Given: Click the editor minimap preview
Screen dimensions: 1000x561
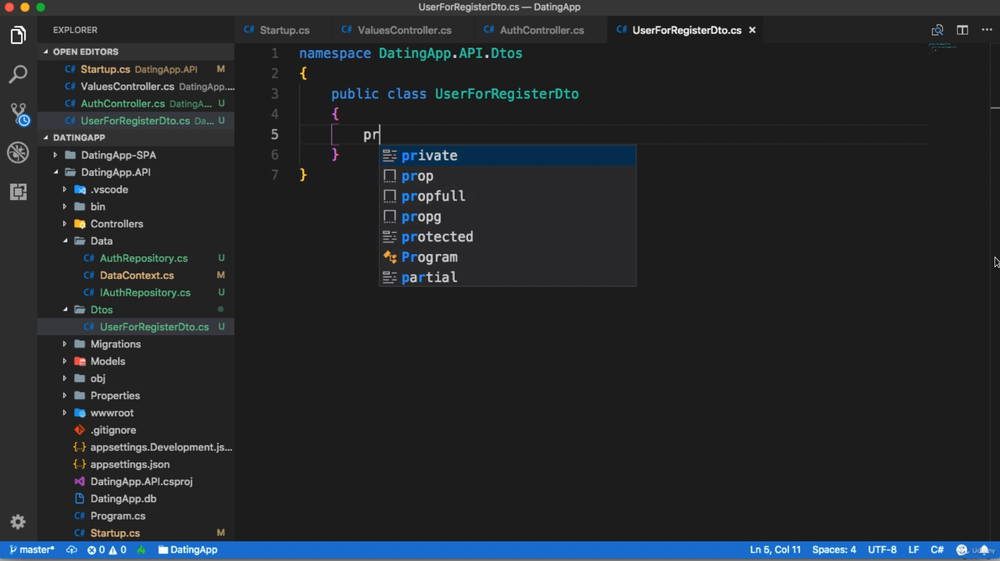Looking at the screenshot, I should 943,47.
